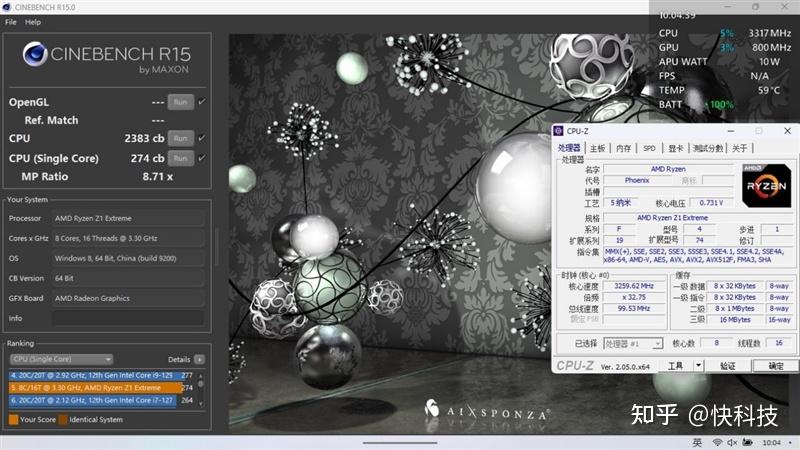Click the MP Ratio 8.71 x value
This screenshot has height=450, width=800.
(158, 177)
